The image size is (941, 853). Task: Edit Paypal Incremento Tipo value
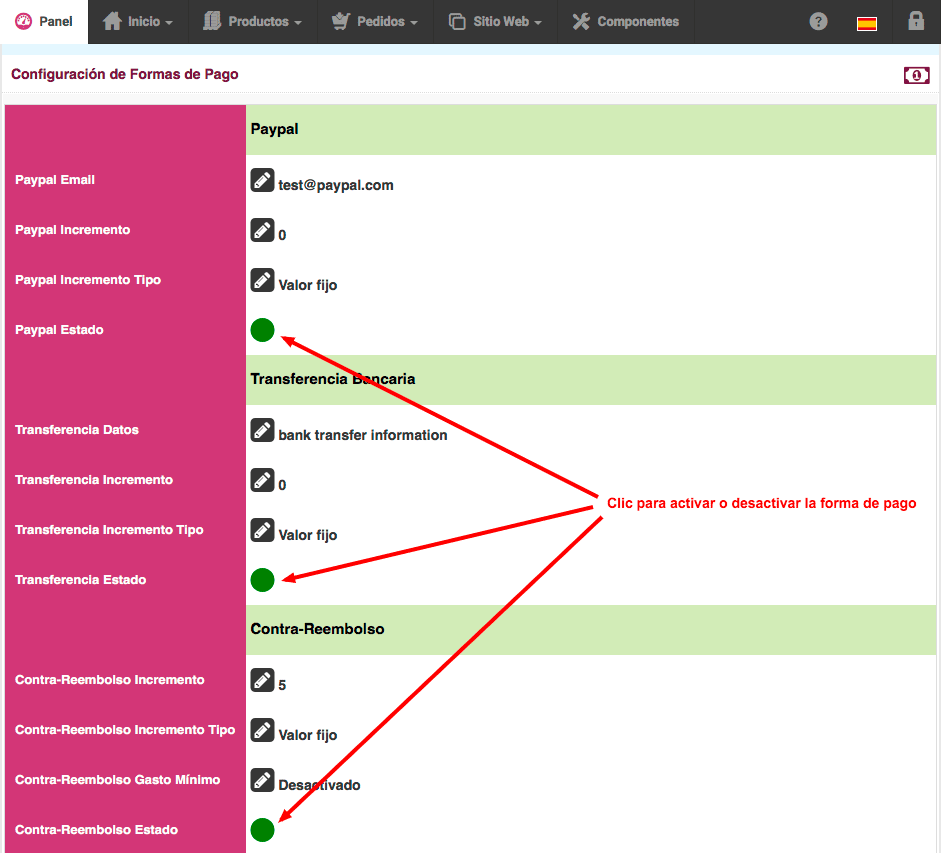point(262,281)
